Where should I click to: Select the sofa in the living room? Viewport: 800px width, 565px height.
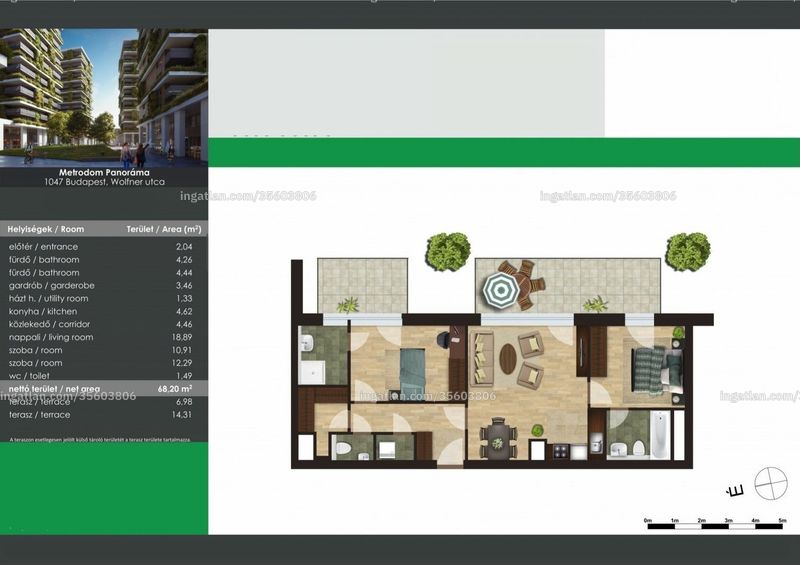click(x=482, y=358)
